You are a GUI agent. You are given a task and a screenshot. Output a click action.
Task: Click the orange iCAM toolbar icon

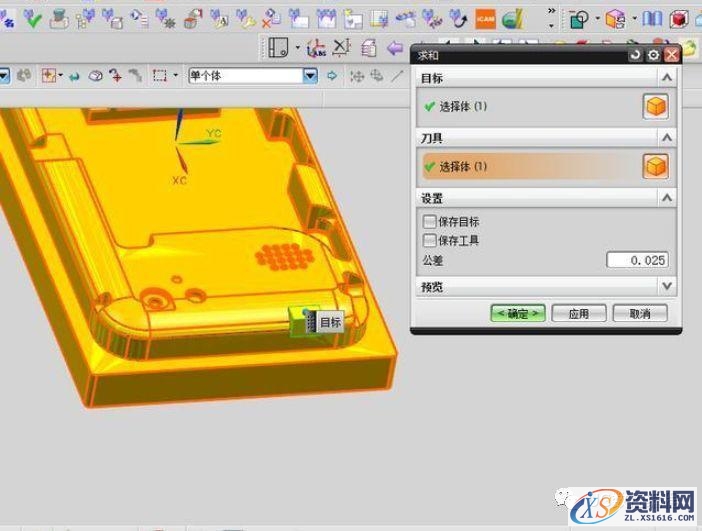tap(485, 19)
